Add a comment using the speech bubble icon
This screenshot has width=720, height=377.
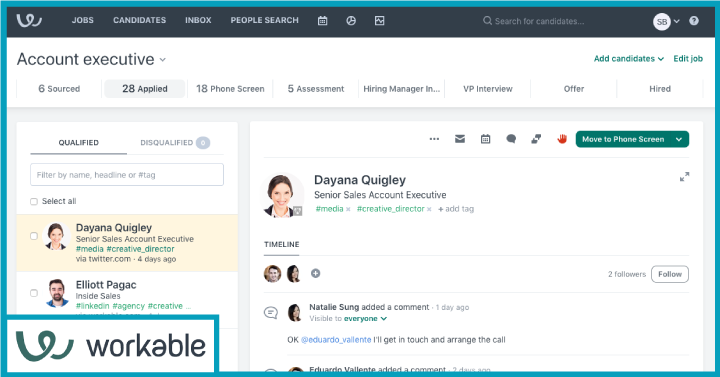point(511,139)
